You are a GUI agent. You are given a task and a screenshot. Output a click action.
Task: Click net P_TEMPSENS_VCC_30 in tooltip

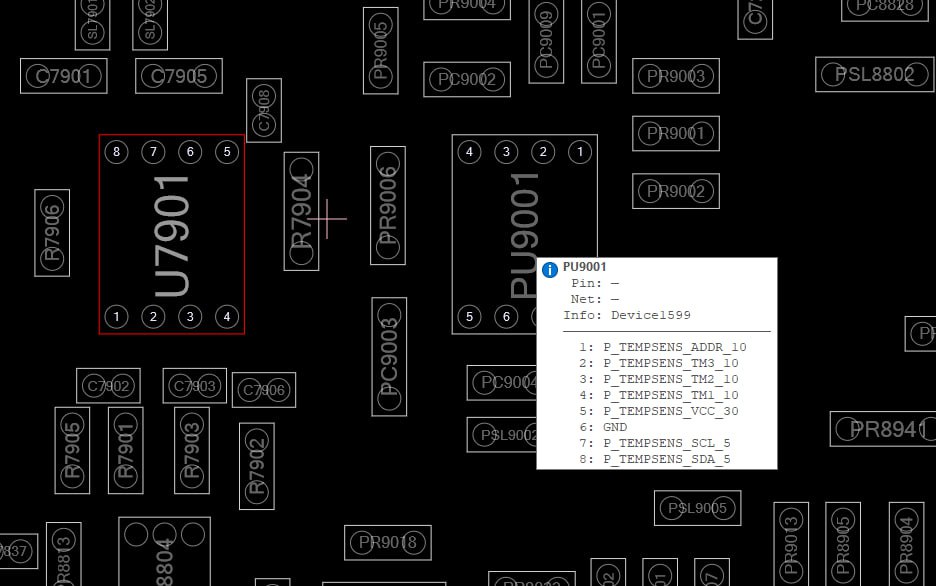coord(670,411)
